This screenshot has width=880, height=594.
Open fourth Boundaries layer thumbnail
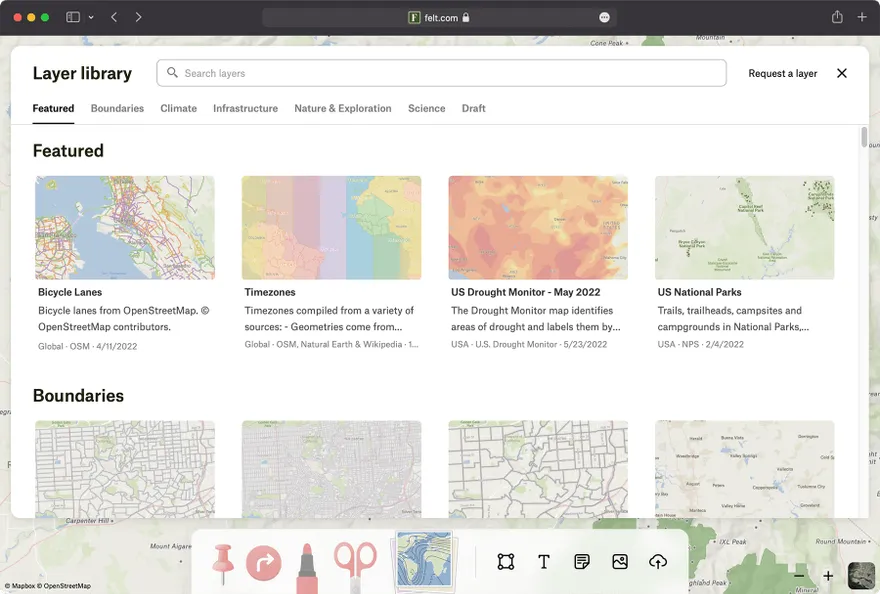pyautogui.click(x=744, y=469)
